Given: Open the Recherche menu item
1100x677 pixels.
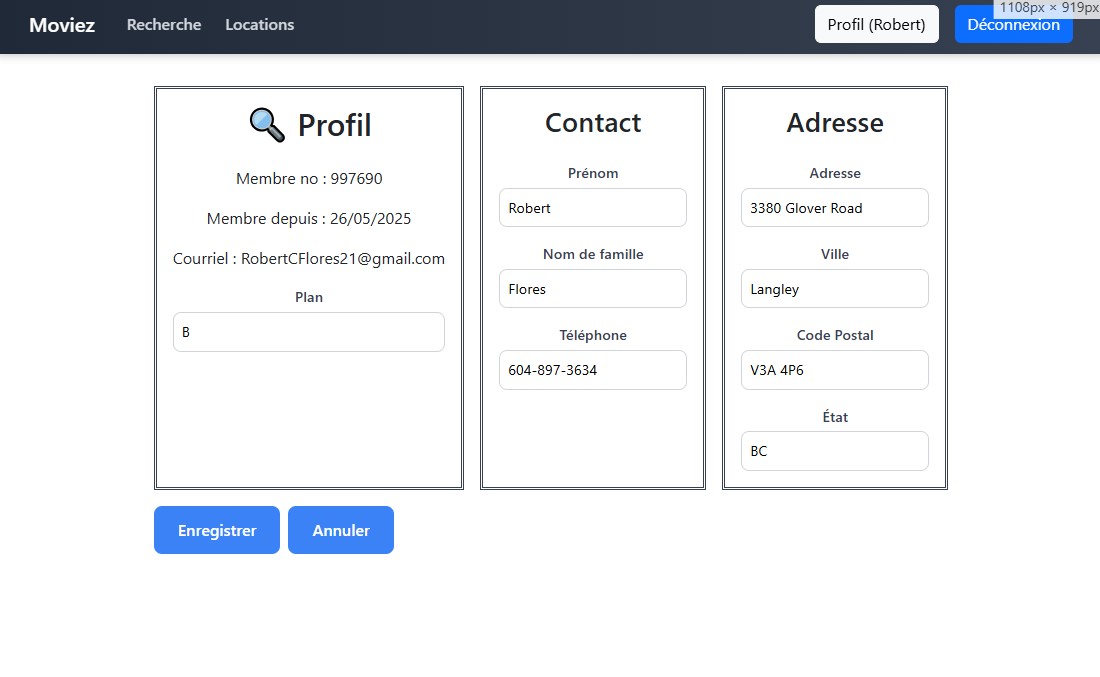Looking at the screenshot, I should click(x=164, y=25).
